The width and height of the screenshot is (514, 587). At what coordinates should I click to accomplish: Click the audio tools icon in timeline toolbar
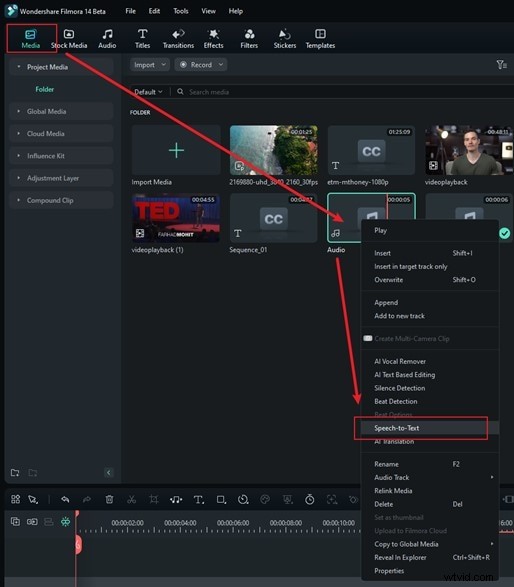pyautogui.click(x=176, y=499)
